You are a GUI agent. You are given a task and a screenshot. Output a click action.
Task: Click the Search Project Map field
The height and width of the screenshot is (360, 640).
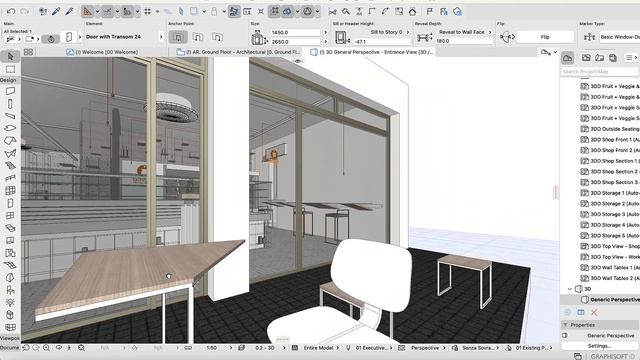[x=600, y=71]
